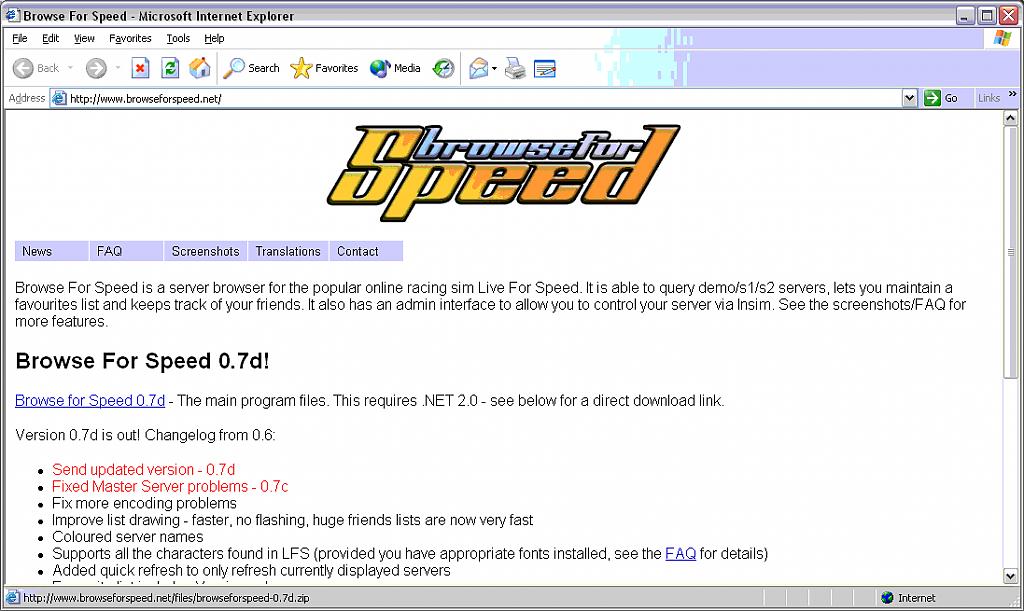
Task: Open the Forward history dropdown arrow
Action: coord(118,68)
